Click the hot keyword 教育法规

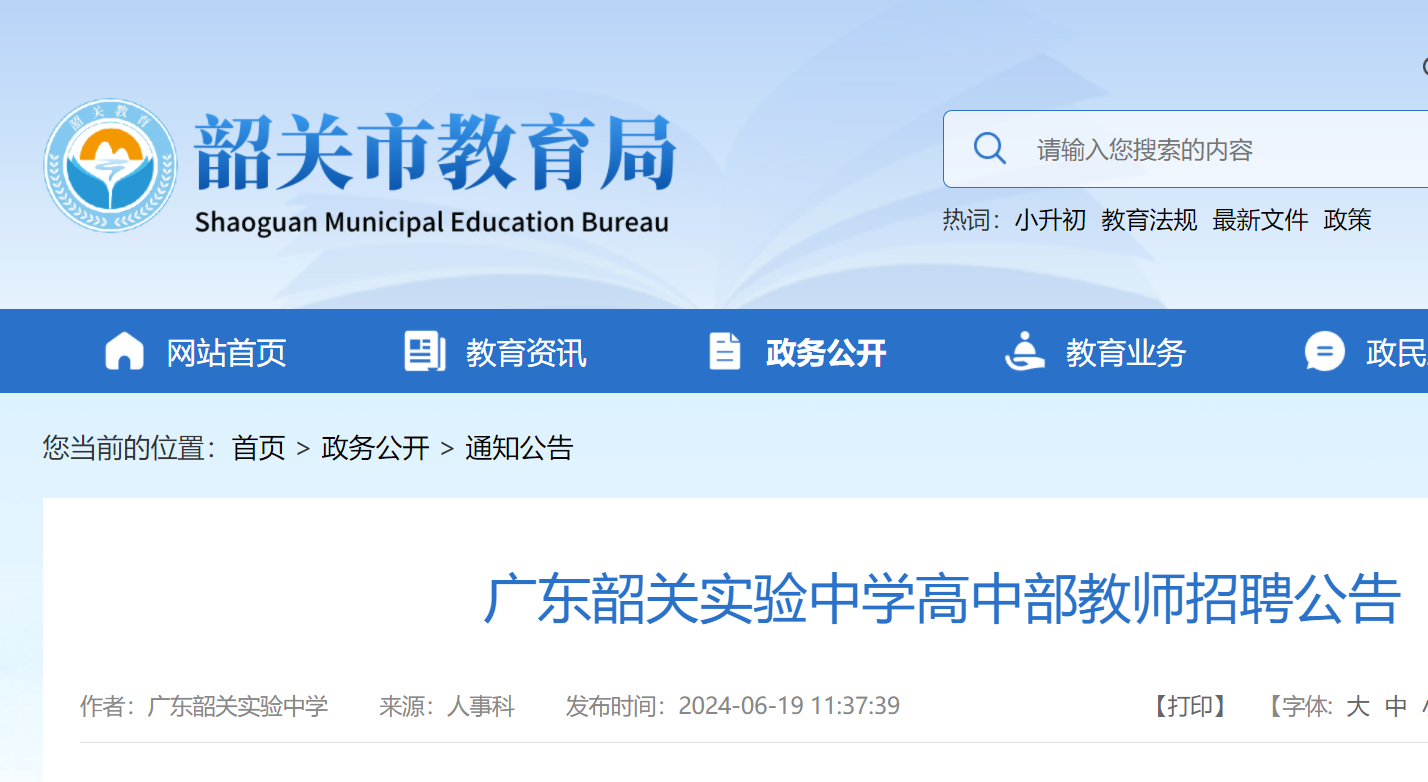click(x=1149, y=220)
